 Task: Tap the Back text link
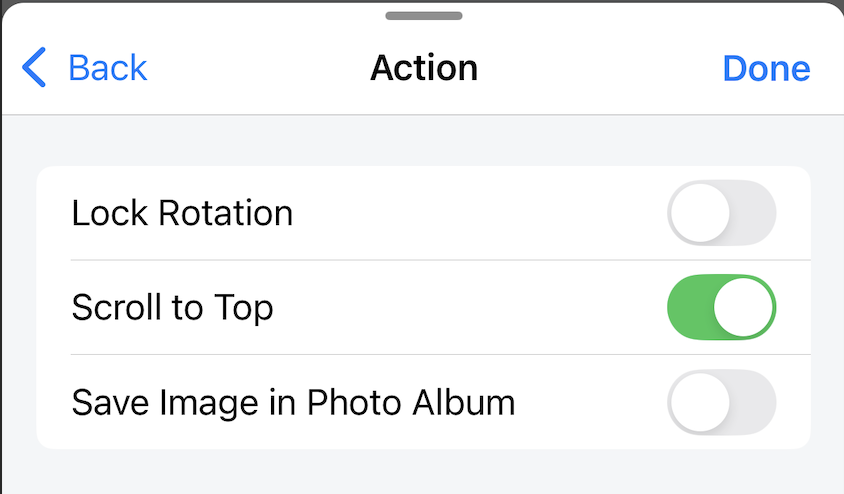pyautogui.click(x=107, y=68)
